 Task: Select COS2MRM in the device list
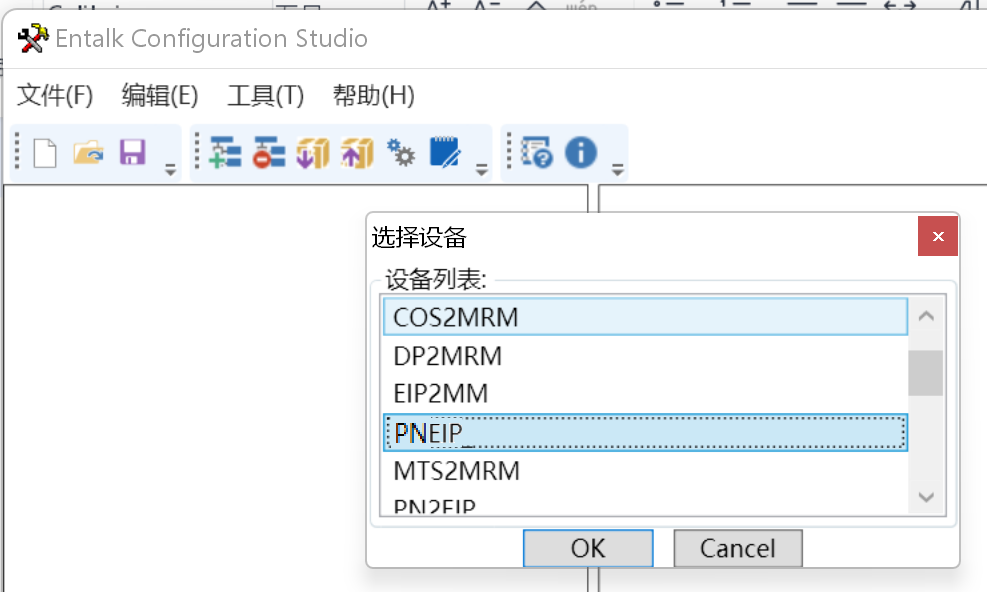645,317
